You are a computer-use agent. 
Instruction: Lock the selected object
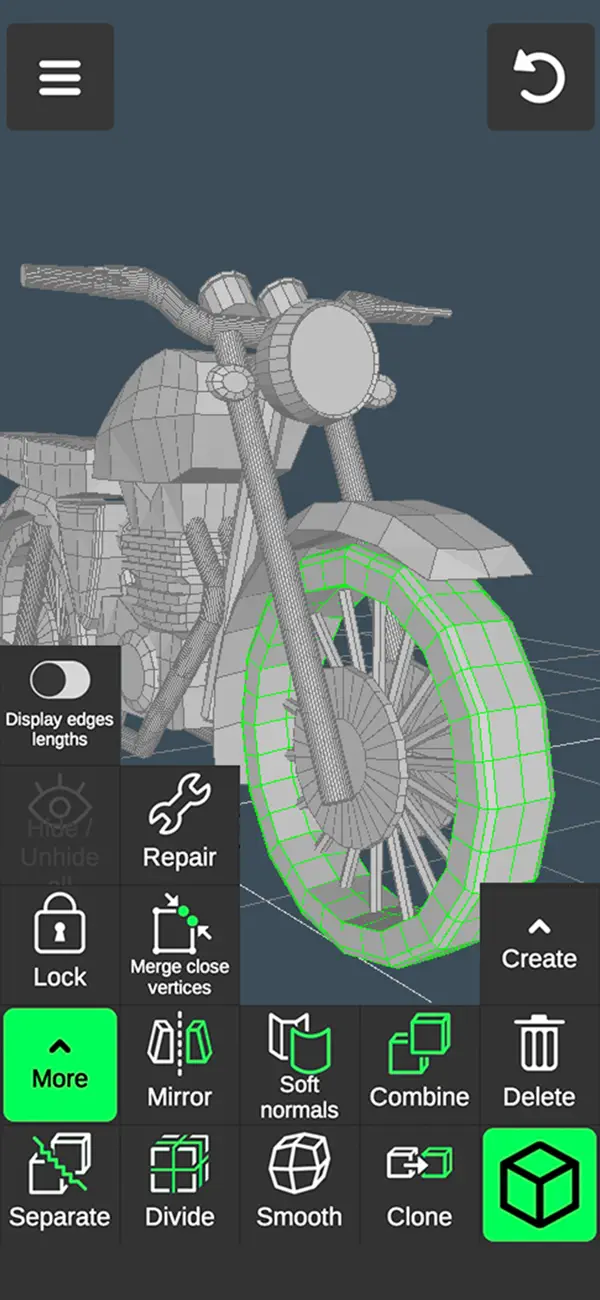60,944
